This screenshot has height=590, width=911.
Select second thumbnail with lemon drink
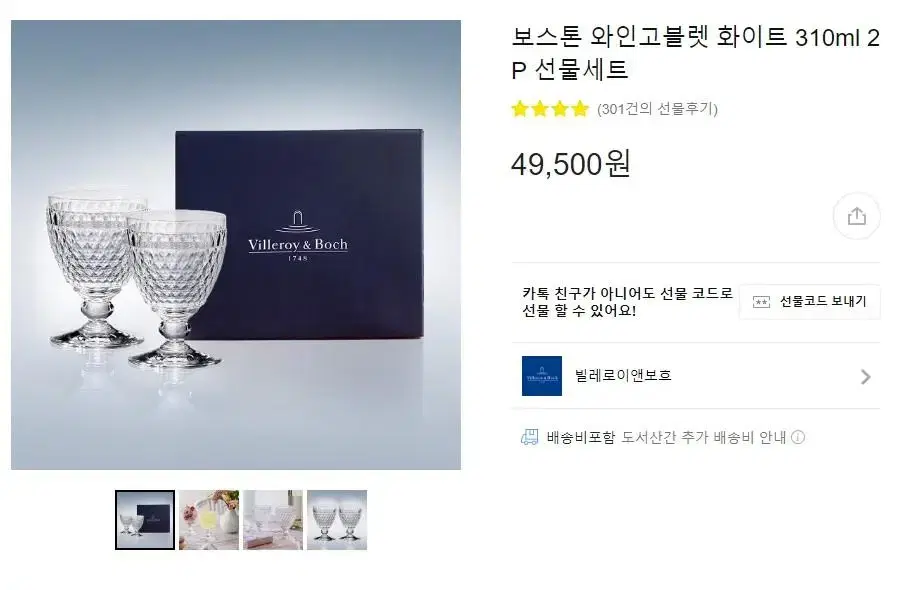point(209,520)
